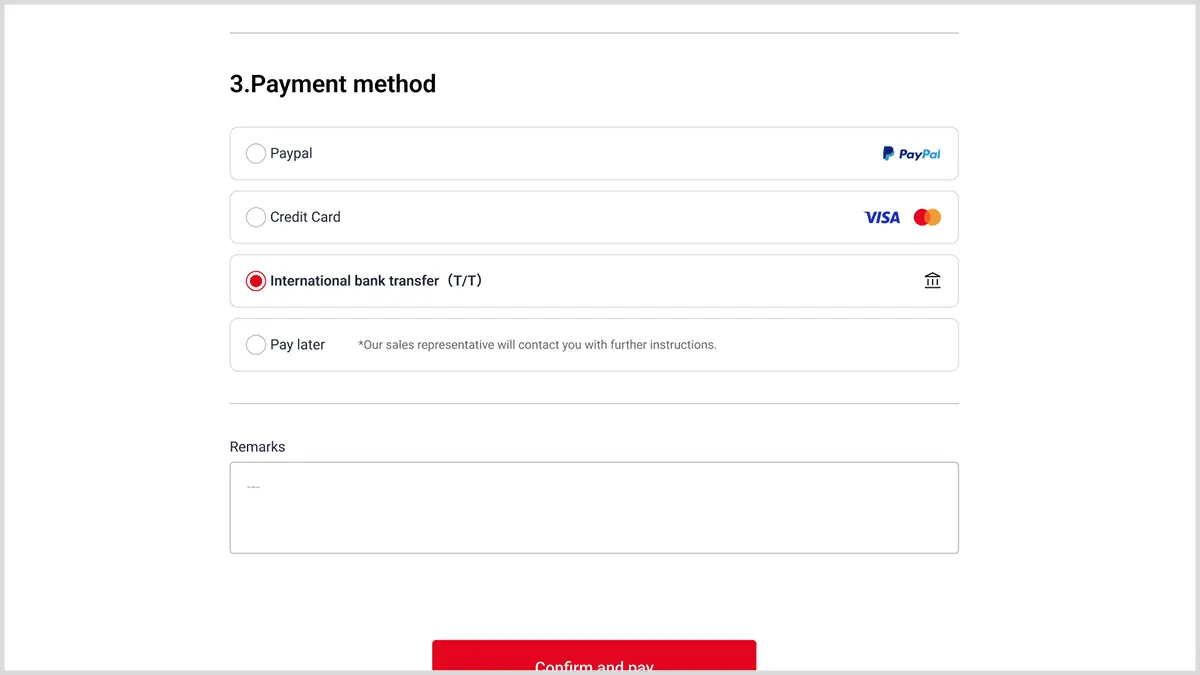Image resolution: width=1200 pixels, height=675 pixels.
Task: Click empty space in the Paypal option row
Action: [x=590, y=154]
